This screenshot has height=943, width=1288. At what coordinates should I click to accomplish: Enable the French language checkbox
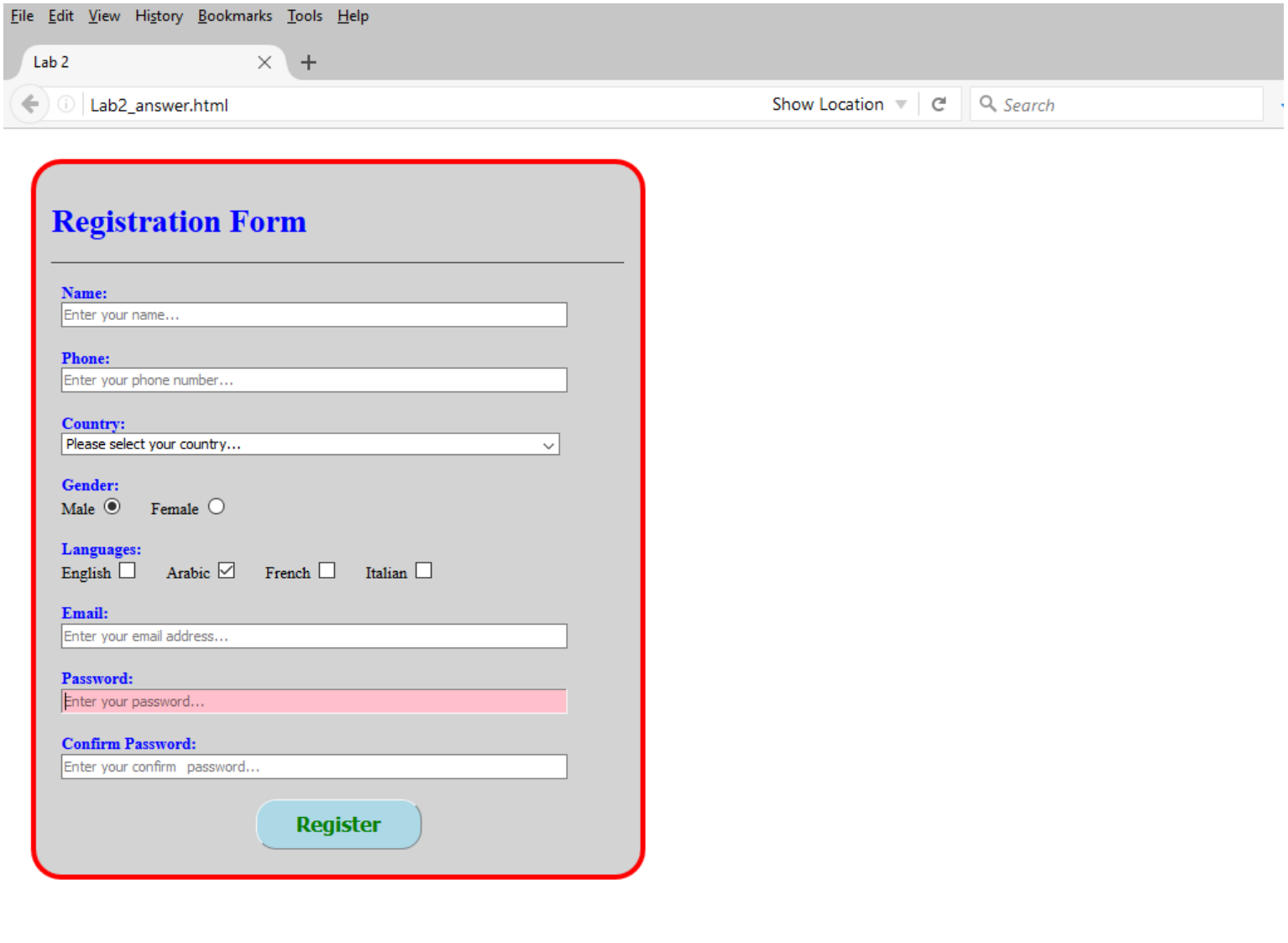[x=327, y=570]
